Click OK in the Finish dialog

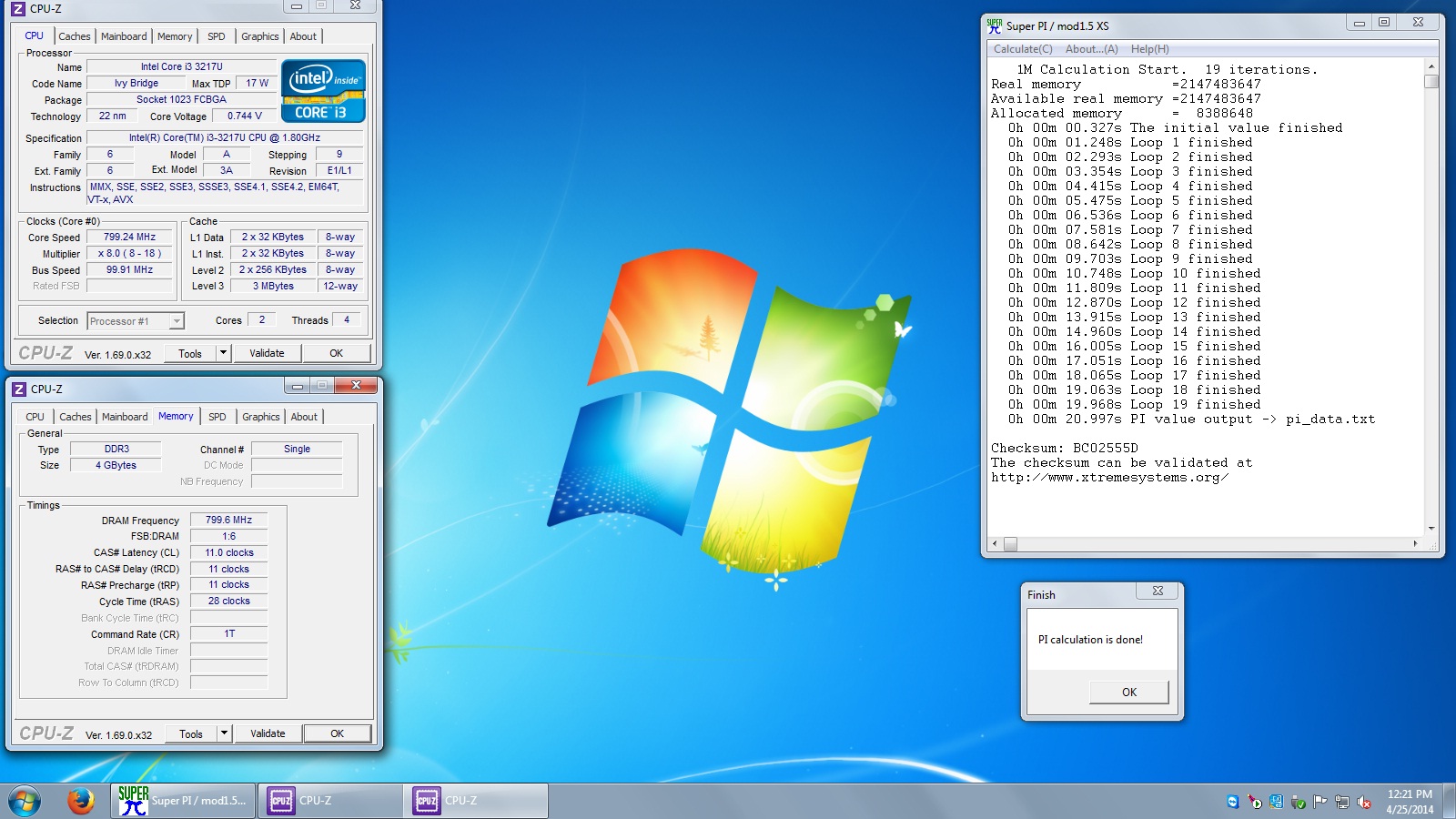coord(1129,693)
